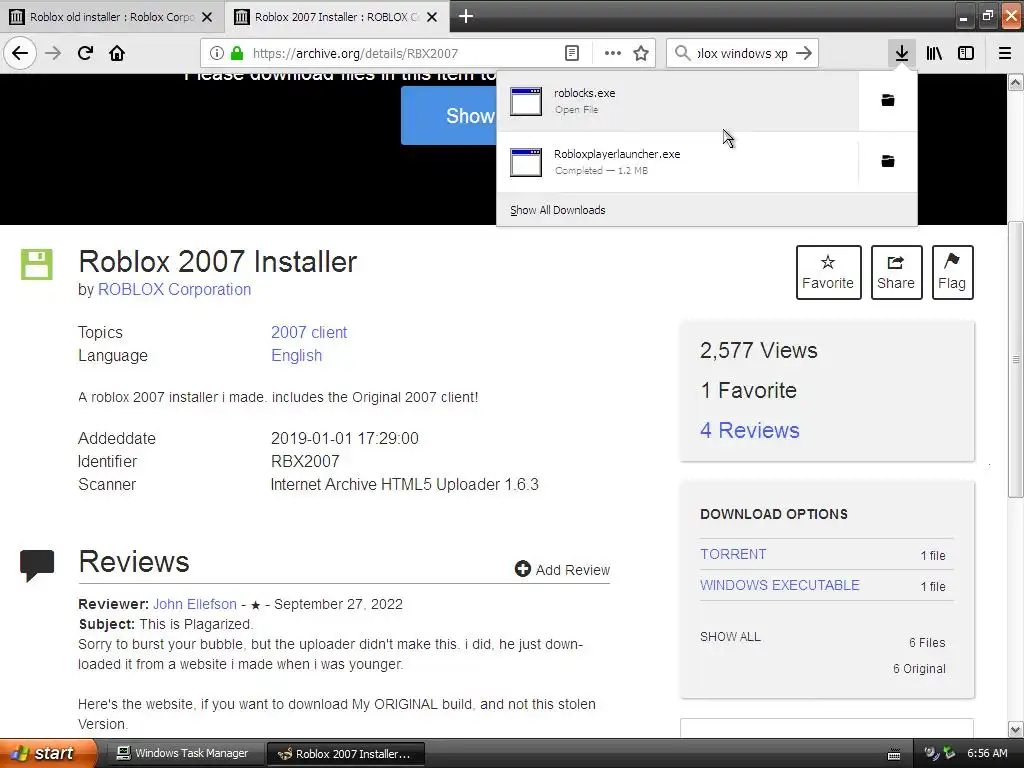Screen dimensions: 1024x768
Task: Bookmark this page with the star icon
Action: click(x=641, y=53)
